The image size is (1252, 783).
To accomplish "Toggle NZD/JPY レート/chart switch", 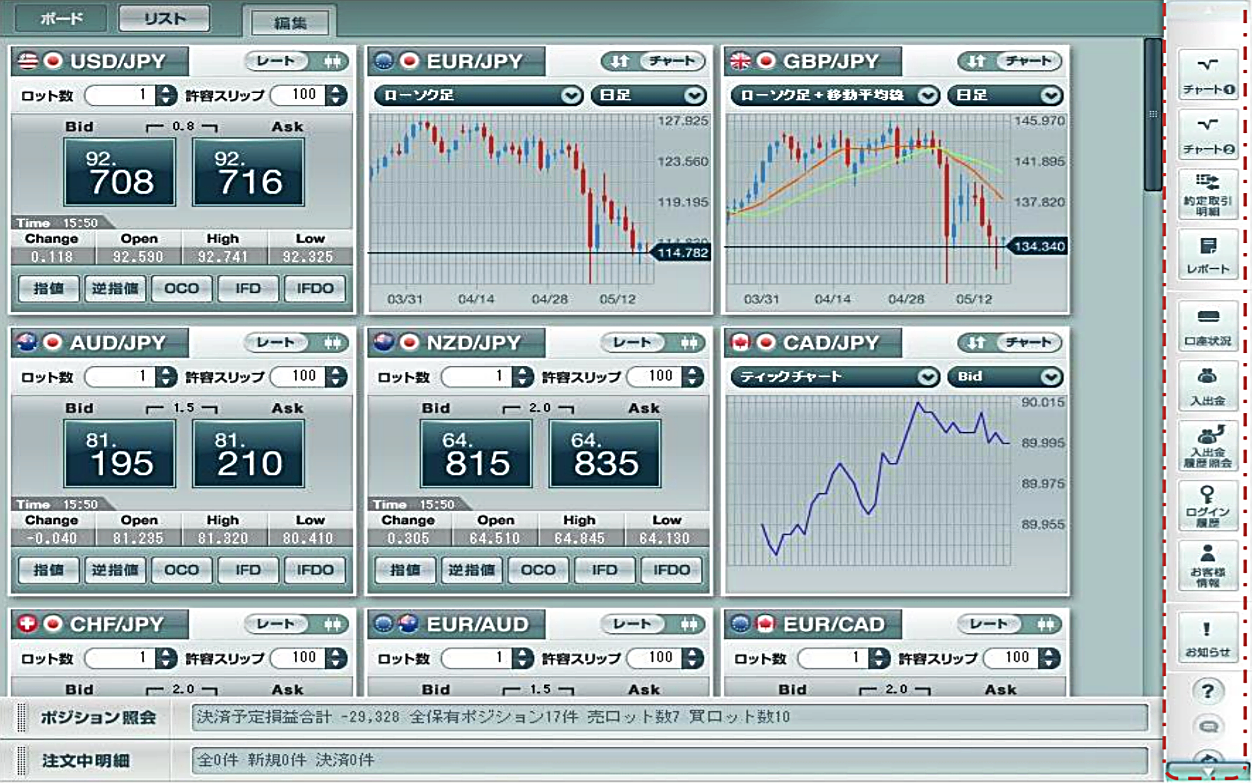I will point(652,343).
